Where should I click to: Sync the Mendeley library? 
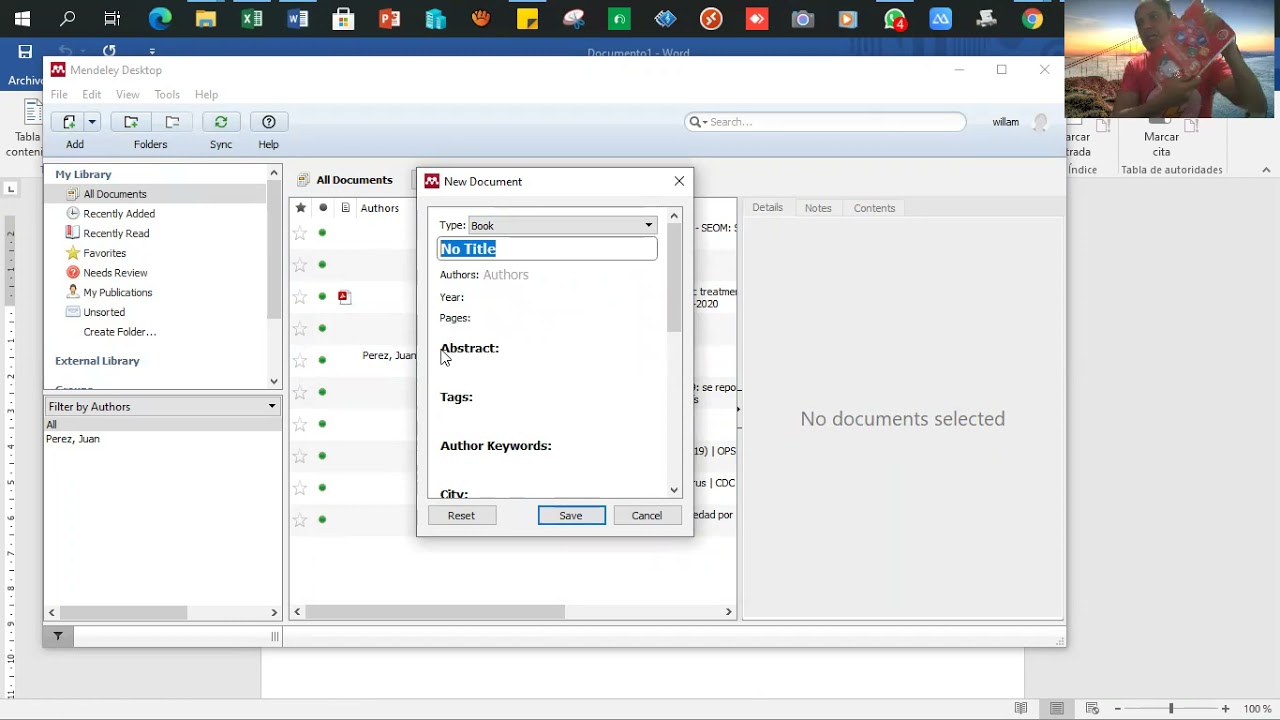(221, 122)
